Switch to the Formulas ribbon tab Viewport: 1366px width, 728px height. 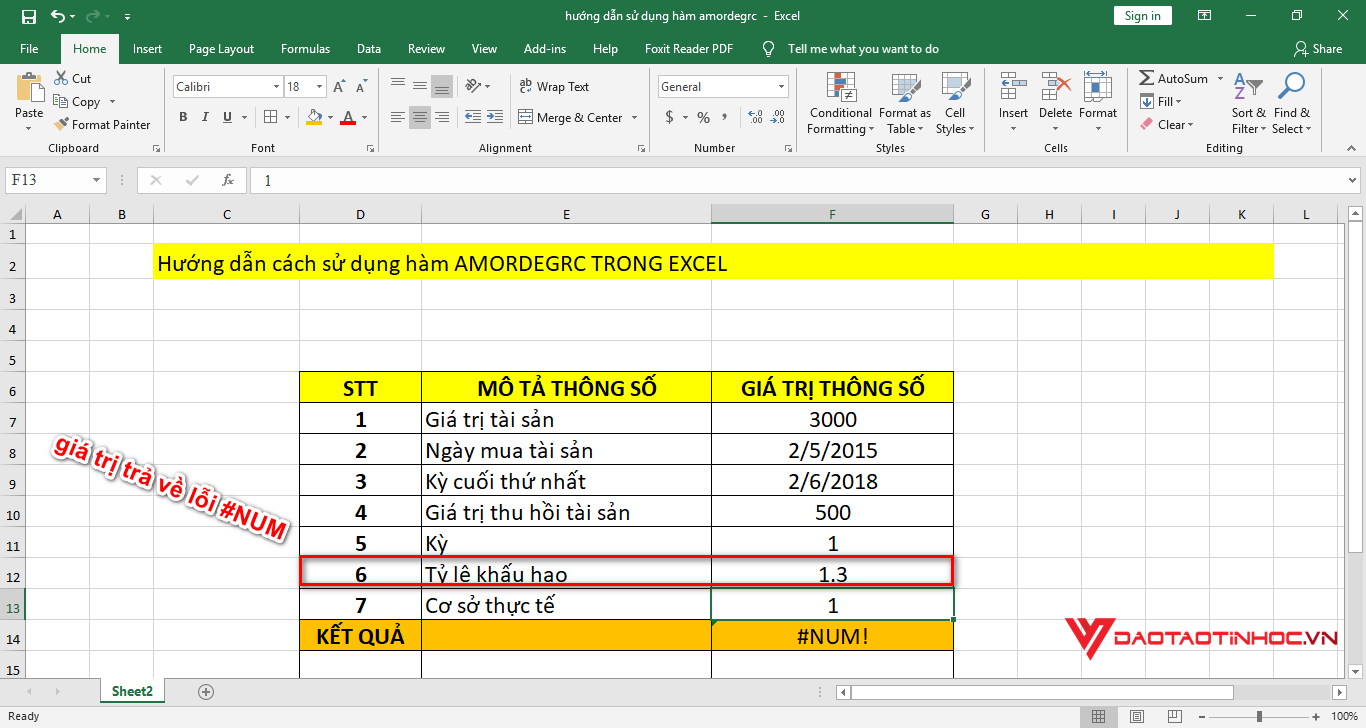(x=305, y=49)
